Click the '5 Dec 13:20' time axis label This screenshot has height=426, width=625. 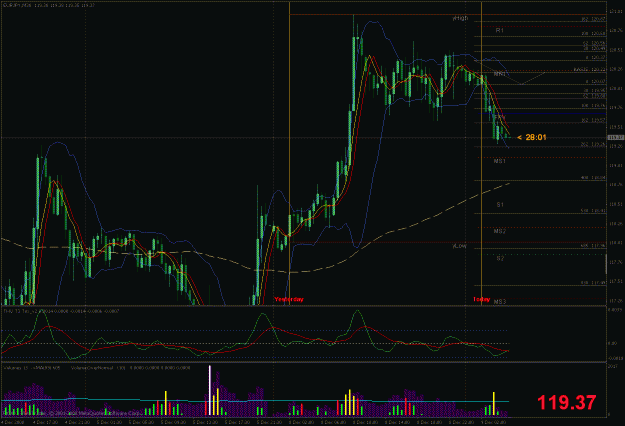pyautogui.click(x=205, y=422)
